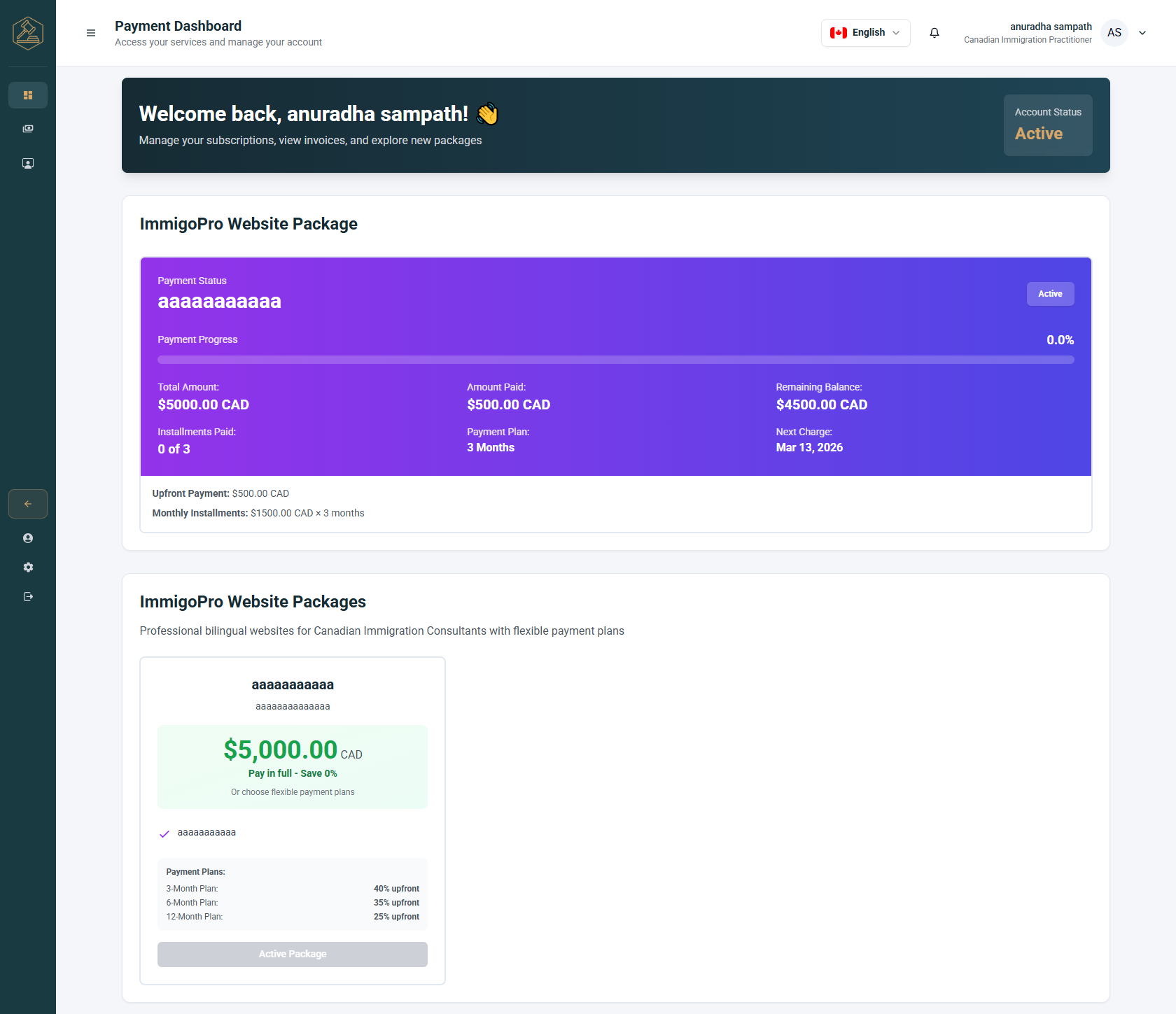Click the back arrow button in sidebar
1176x1014 pixels.
pyautogui.click(x=28, y=504)
